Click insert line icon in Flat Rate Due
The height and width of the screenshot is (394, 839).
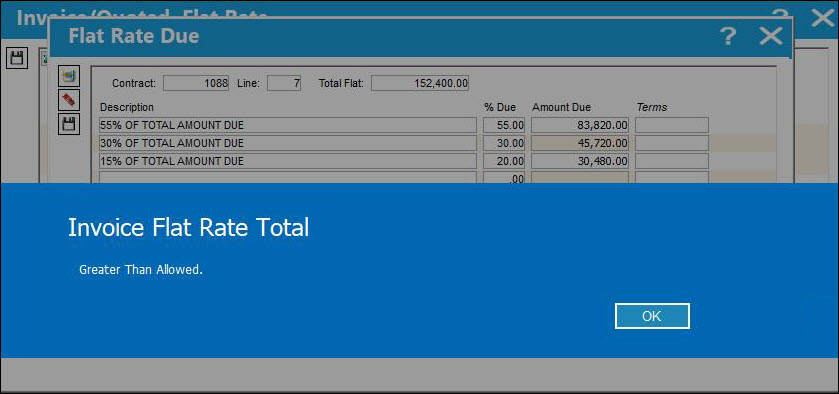[69, 77]
